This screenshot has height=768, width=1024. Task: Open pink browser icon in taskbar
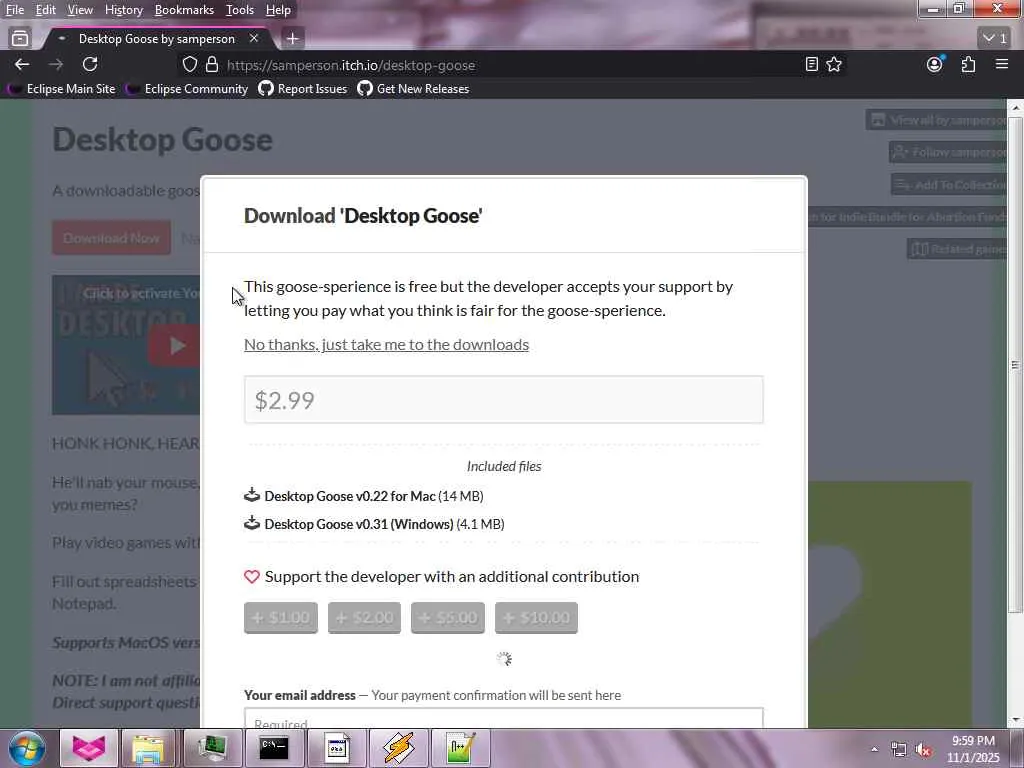point(88,748)
